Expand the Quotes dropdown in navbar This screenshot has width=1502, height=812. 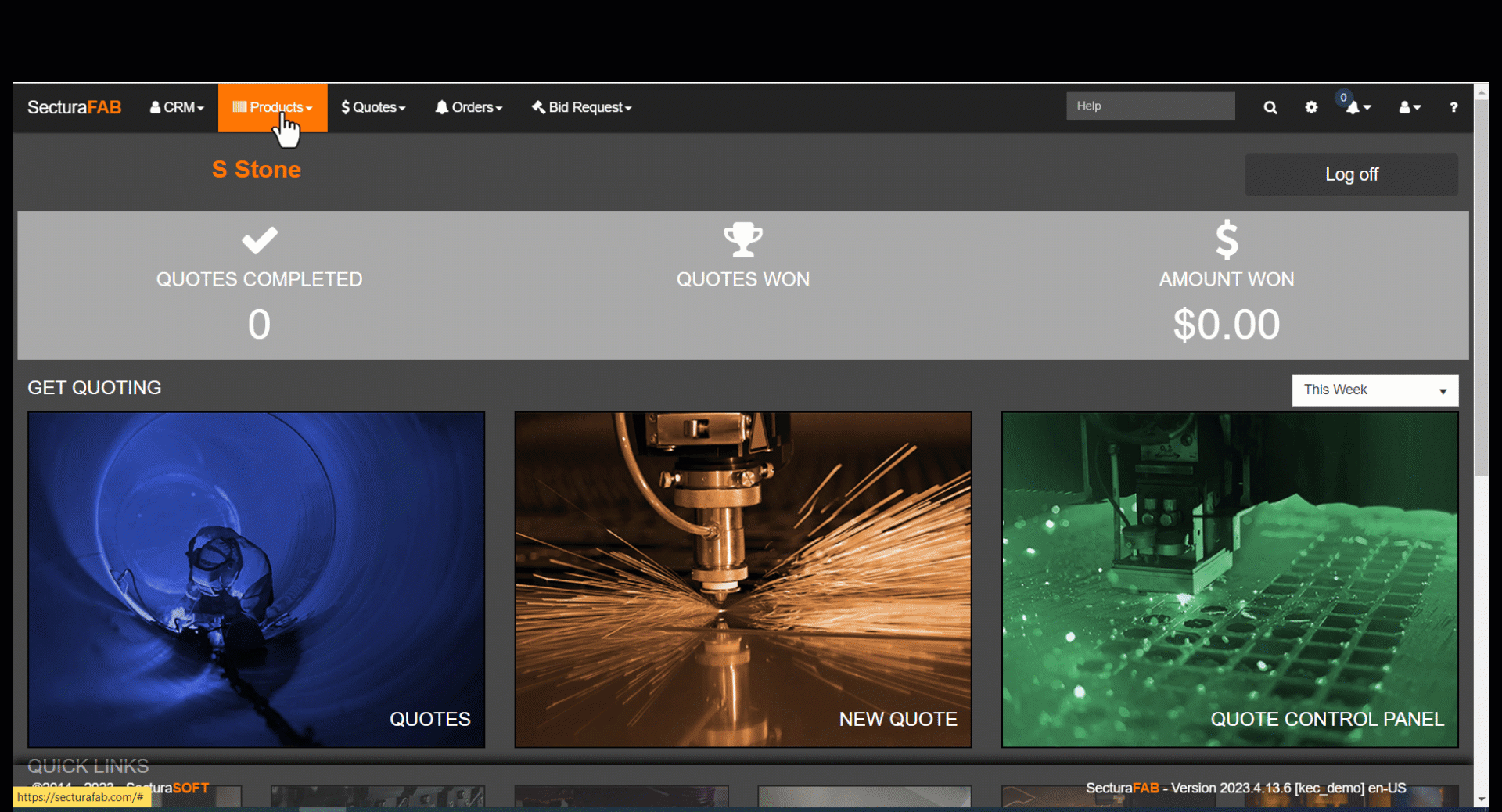click(x=373, y=107)
